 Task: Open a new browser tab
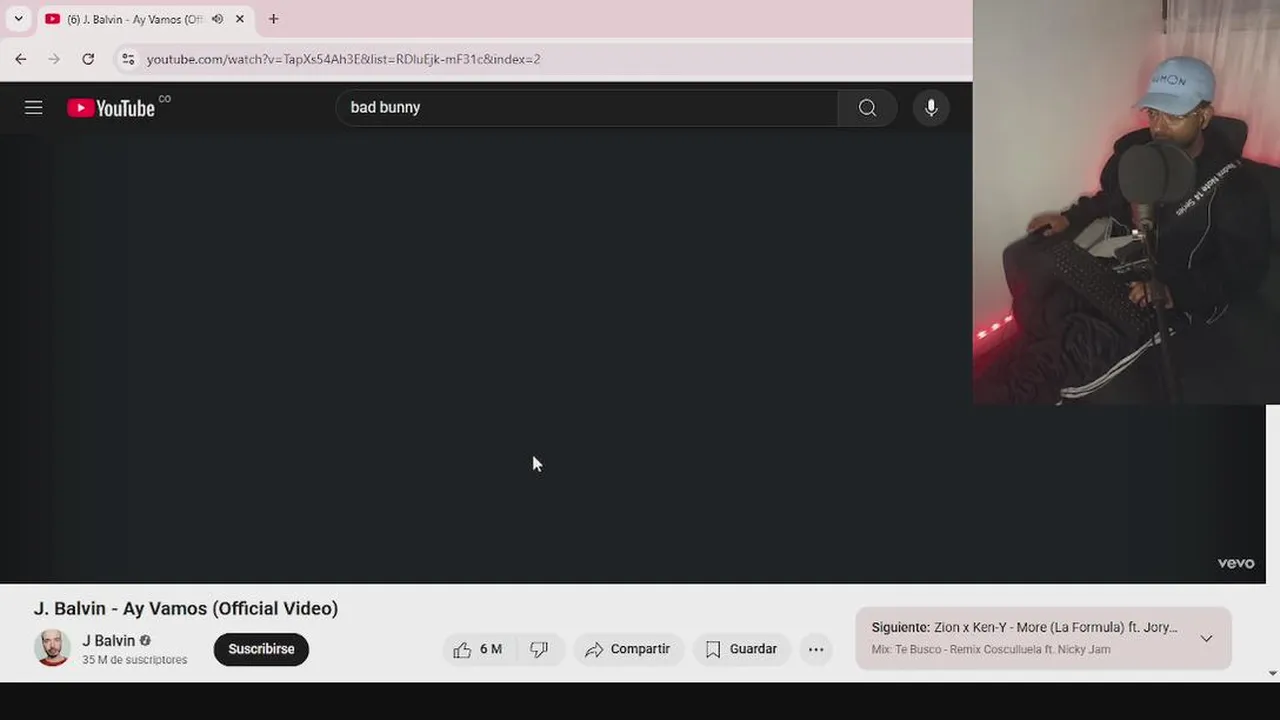[273, 19]
